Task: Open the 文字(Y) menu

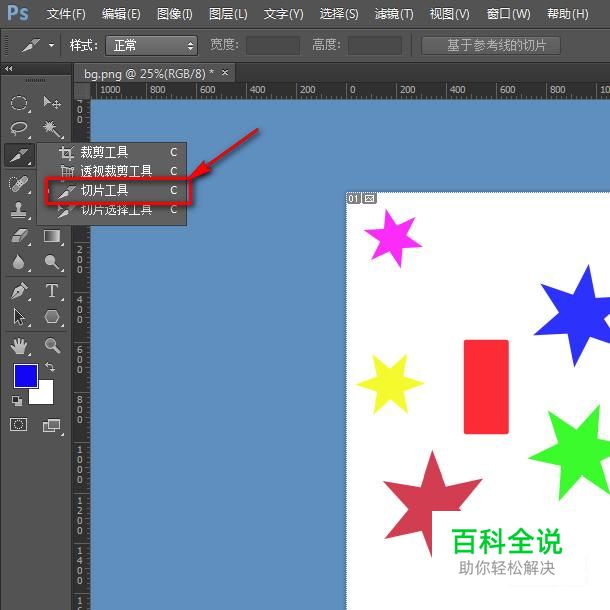Action: [x=283, y=14]
